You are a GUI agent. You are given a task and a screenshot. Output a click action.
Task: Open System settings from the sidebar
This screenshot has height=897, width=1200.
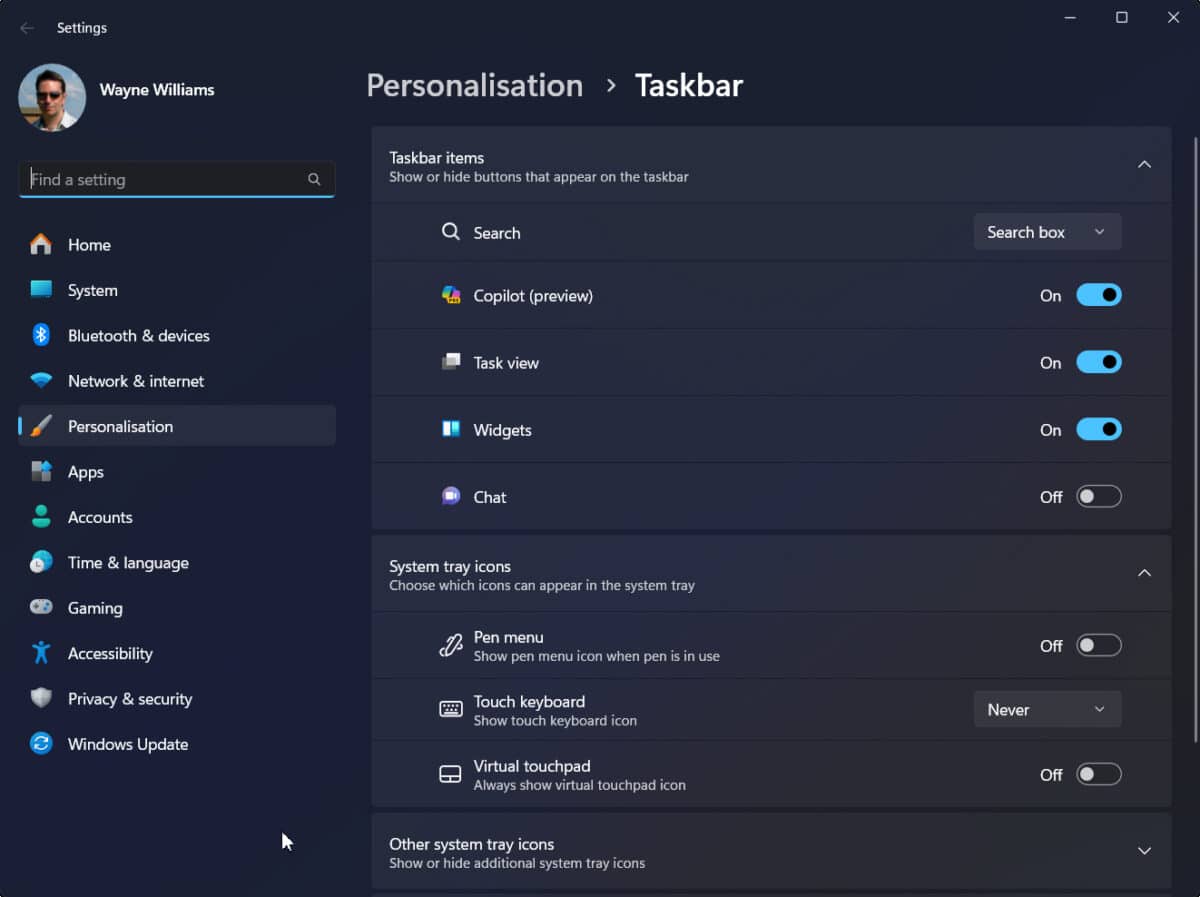point(40,290)
